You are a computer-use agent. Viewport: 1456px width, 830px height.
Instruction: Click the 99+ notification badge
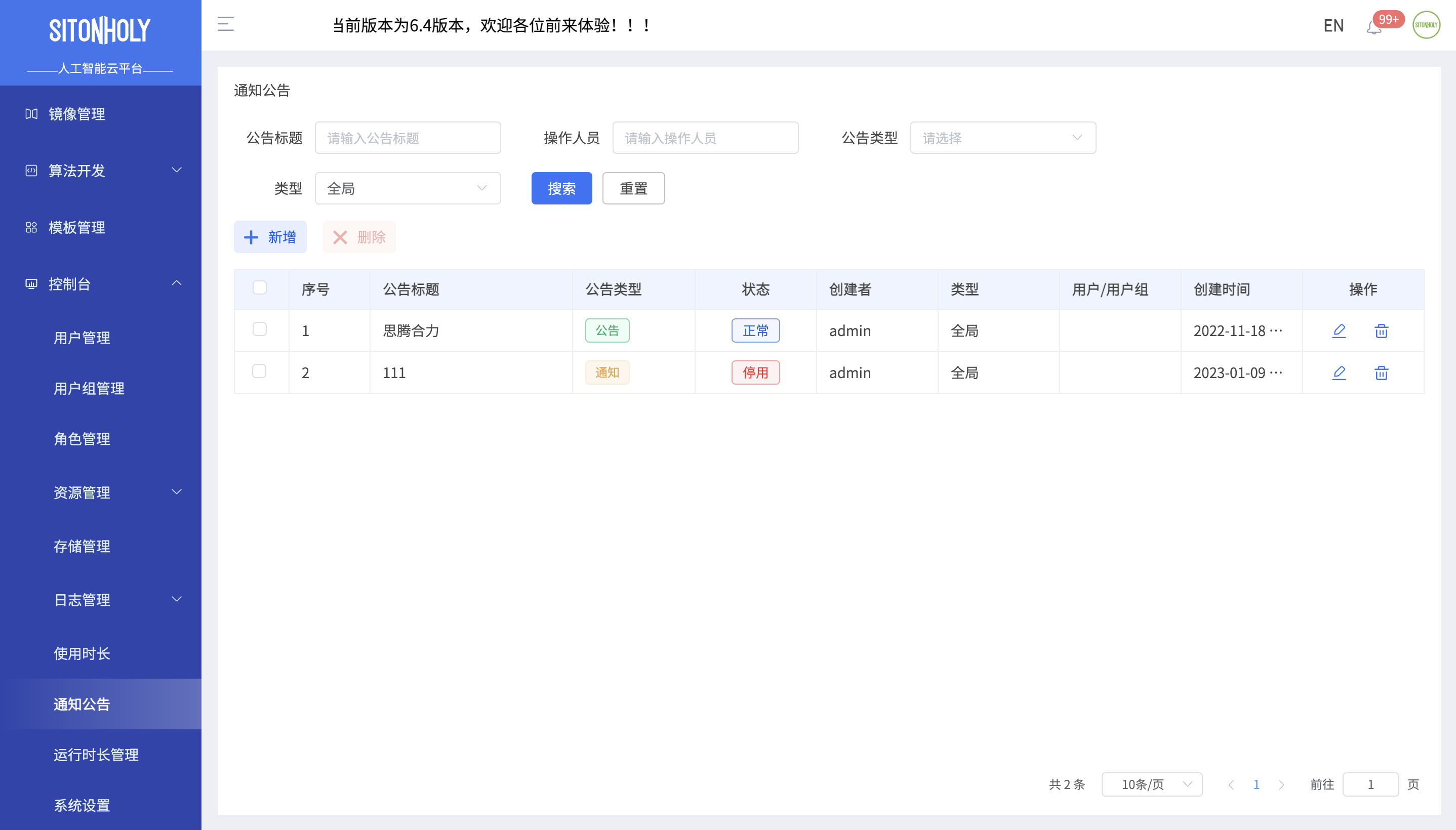click(1388, 19)
